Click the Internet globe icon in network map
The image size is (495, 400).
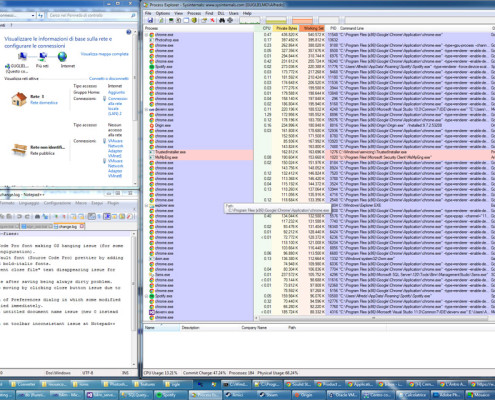coord(62,57)
